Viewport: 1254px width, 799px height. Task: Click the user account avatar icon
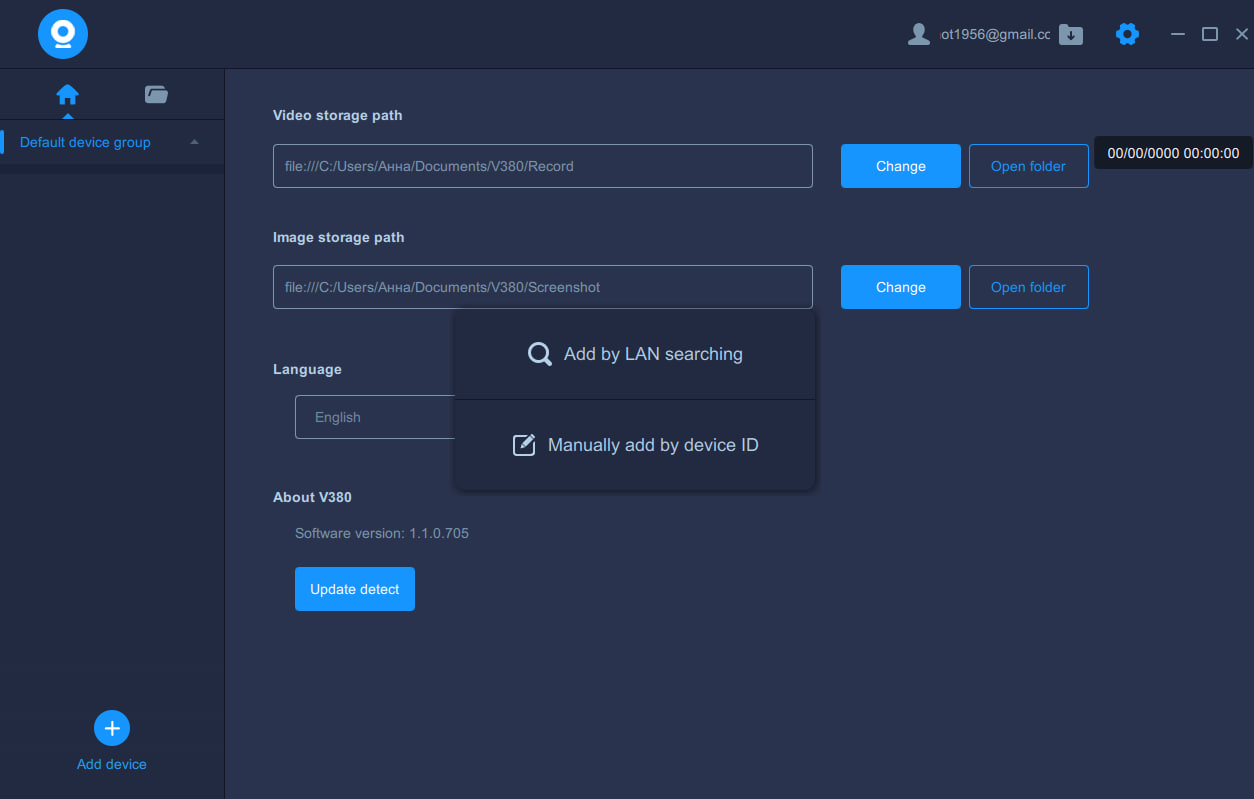point(918,35)
